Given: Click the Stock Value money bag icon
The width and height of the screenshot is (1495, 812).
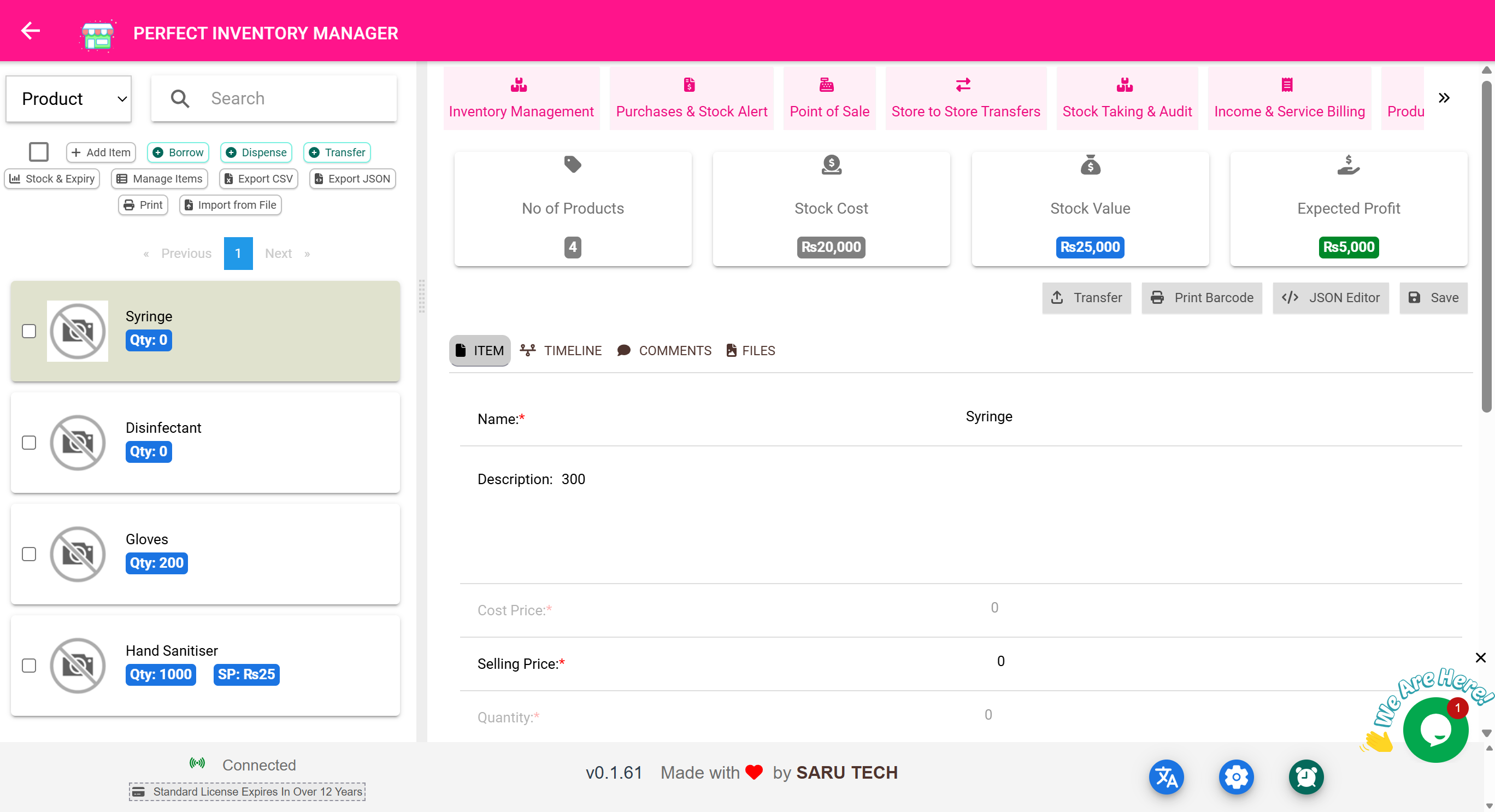Looking at the screenshot, I should tap(1090, 165).
